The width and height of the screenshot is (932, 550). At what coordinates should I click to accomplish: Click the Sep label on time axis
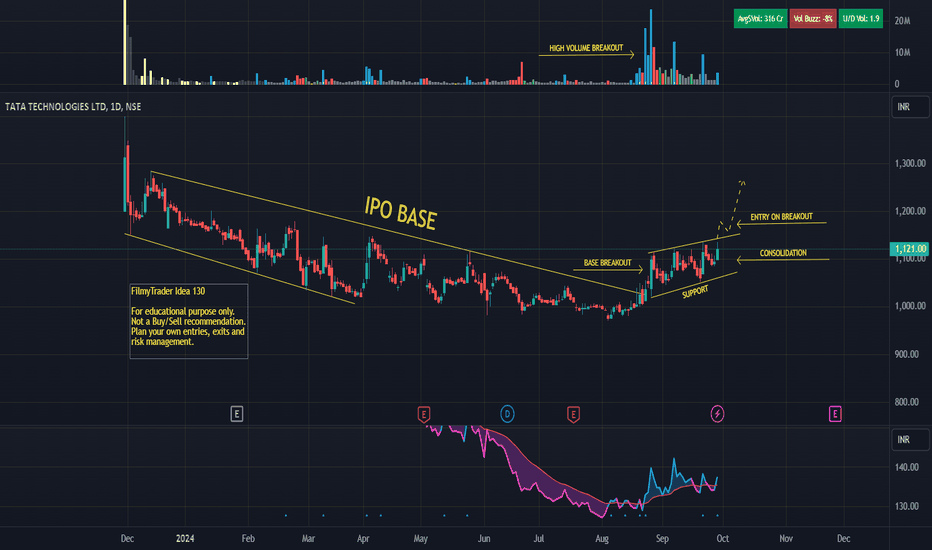(662, 539)
